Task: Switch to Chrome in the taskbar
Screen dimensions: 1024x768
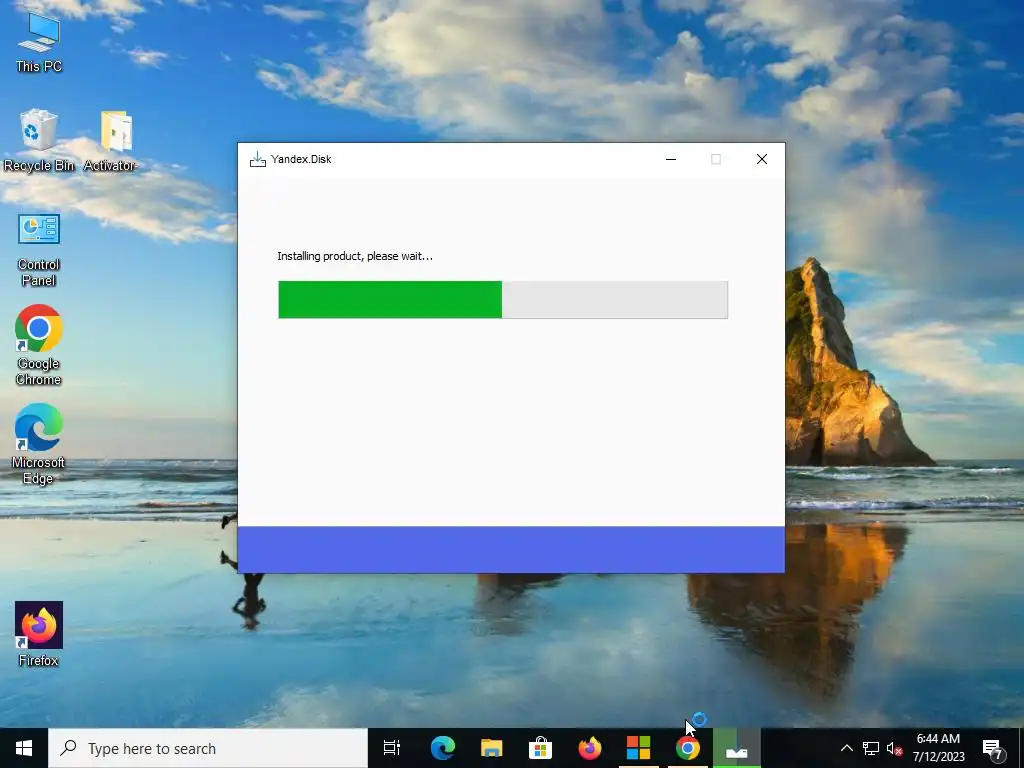Action: (x=687, y=748)
